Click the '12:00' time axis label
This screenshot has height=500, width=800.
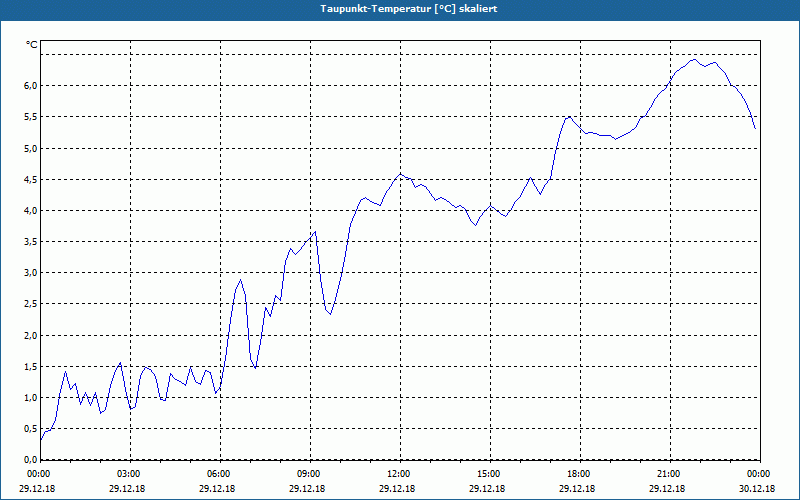(x=399, y=474)
